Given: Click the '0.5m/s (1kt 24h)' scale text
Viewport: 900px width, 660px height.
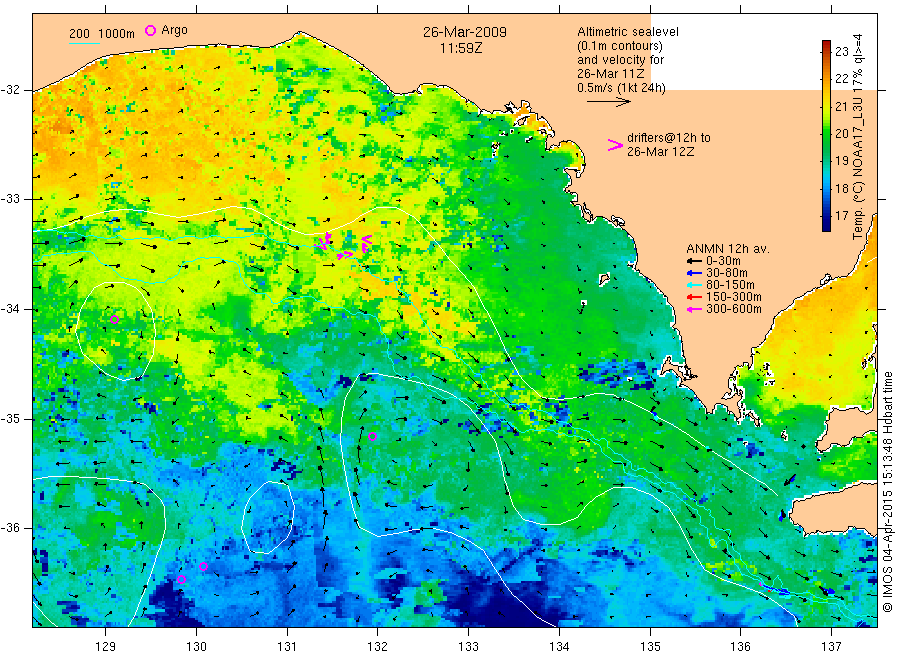Looking at the screenshot, I should click(x=621, y=88).
